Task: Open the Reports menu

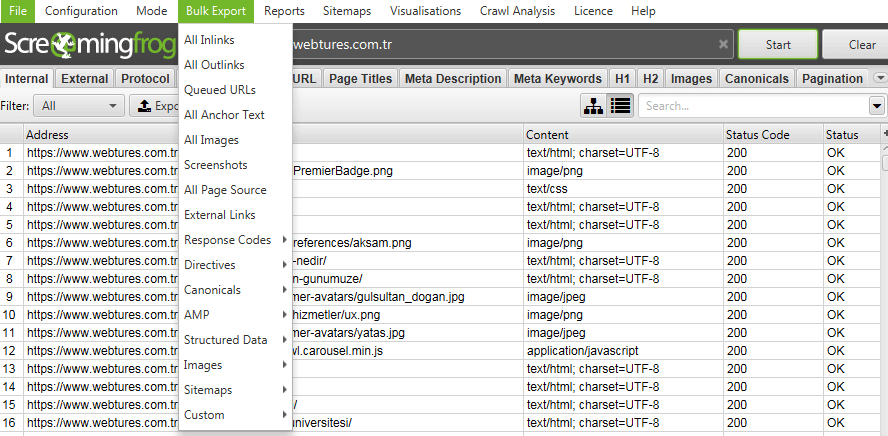Action: [284, 11]
